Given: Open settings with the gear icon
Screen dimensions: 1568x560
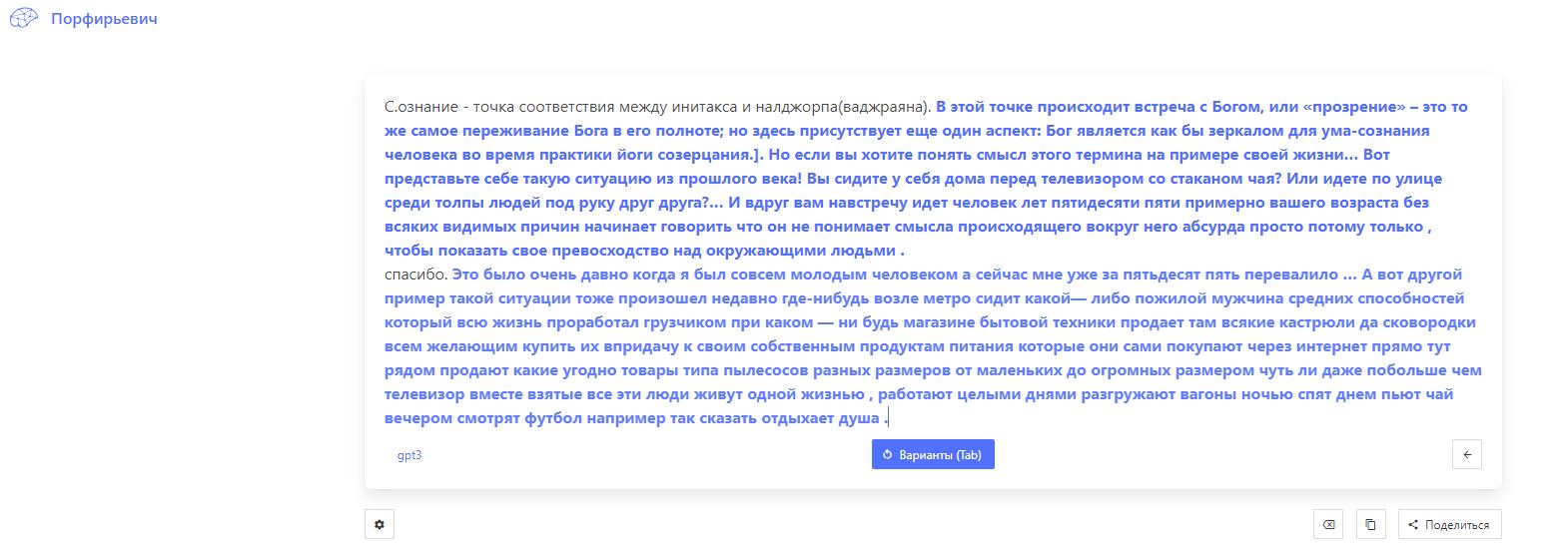Looking at the screenshot, I should coord(380,524).
